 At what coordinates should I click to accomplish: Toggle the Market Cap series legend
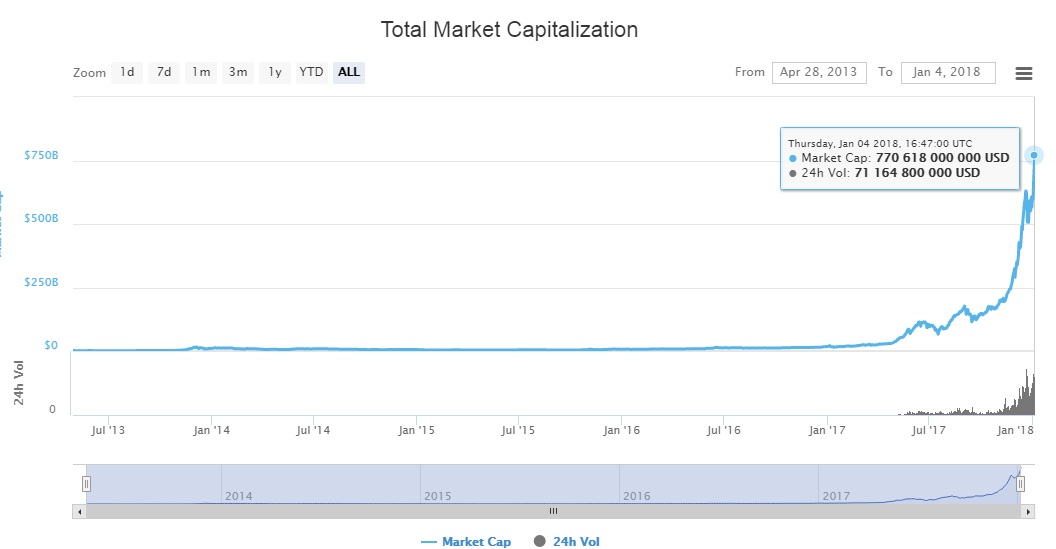[x=466, y=542]
